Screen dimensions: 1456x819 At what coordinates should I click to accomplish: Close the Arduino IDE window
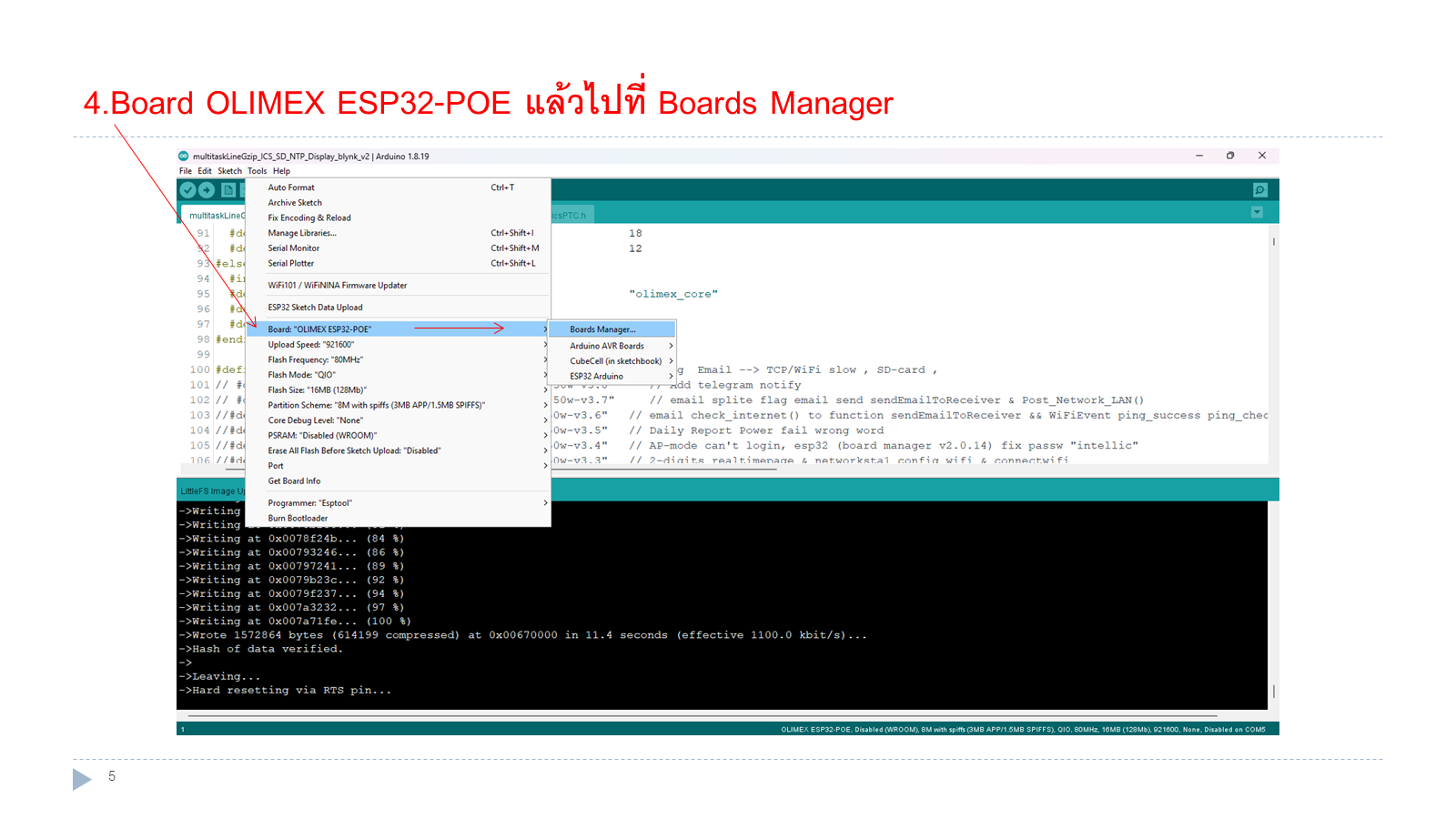tap(1262, 156)
